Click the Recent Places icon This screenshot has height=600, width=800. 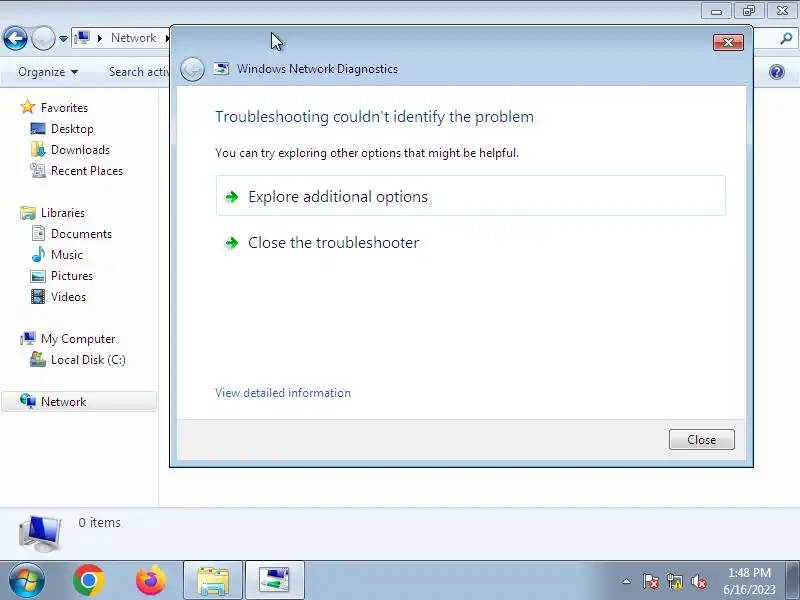pos(38,170)
